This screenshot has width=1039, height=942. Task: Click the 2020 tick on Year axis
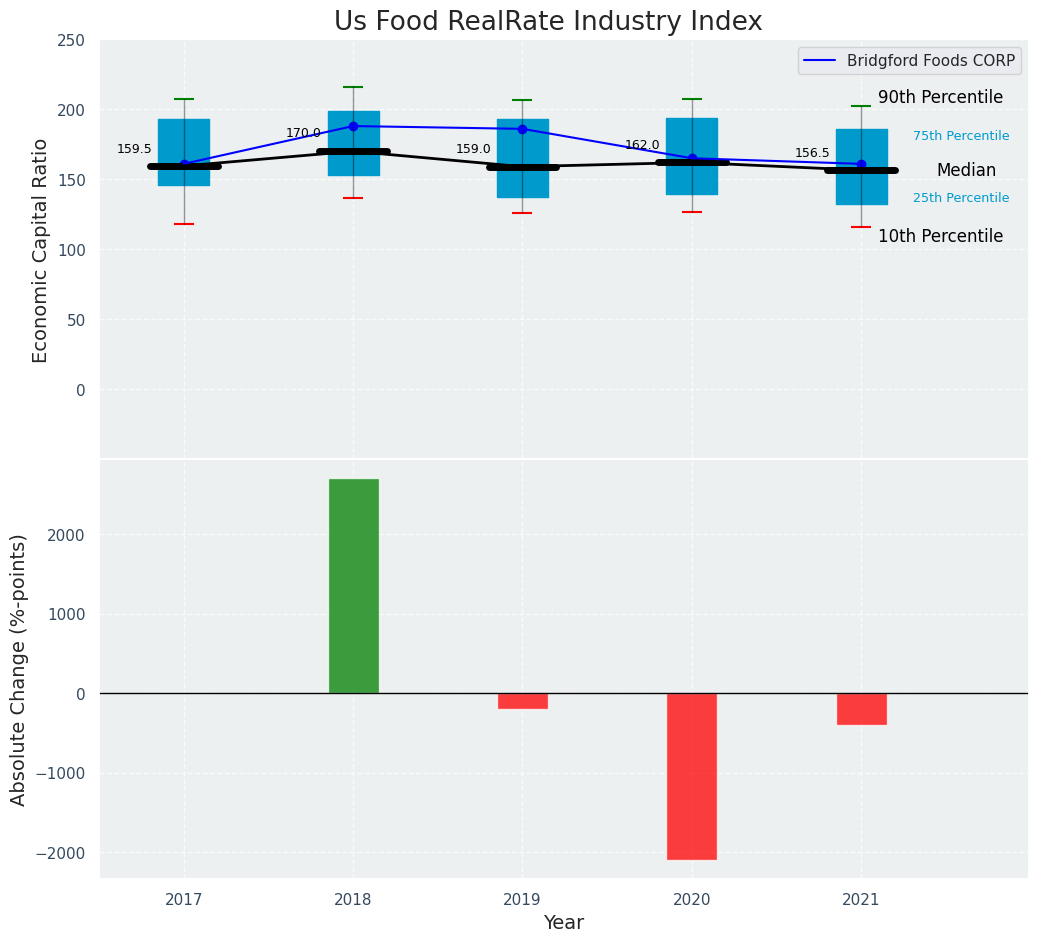[691, 900]
